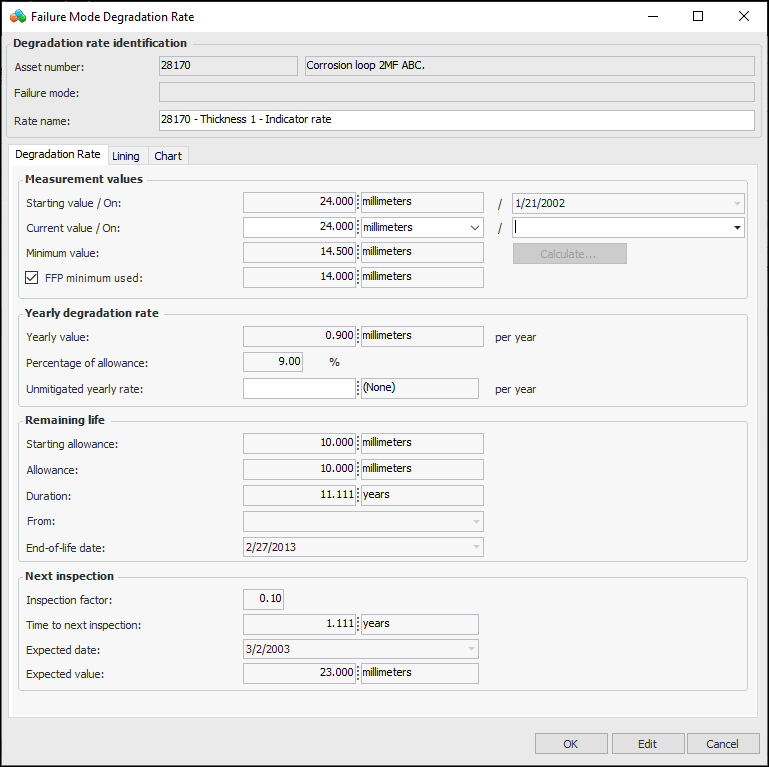The width and height of the screenshot is (769, 767).
Task: Open End-of-life date dropdown
Action: [474, 547]
